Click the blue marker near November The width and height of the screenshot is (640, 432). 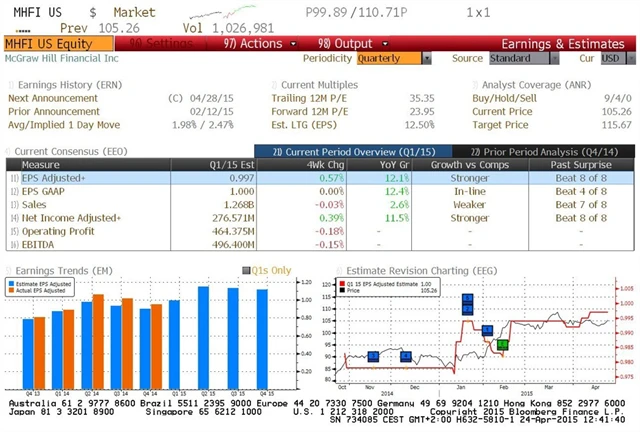(x=373, y=356)
